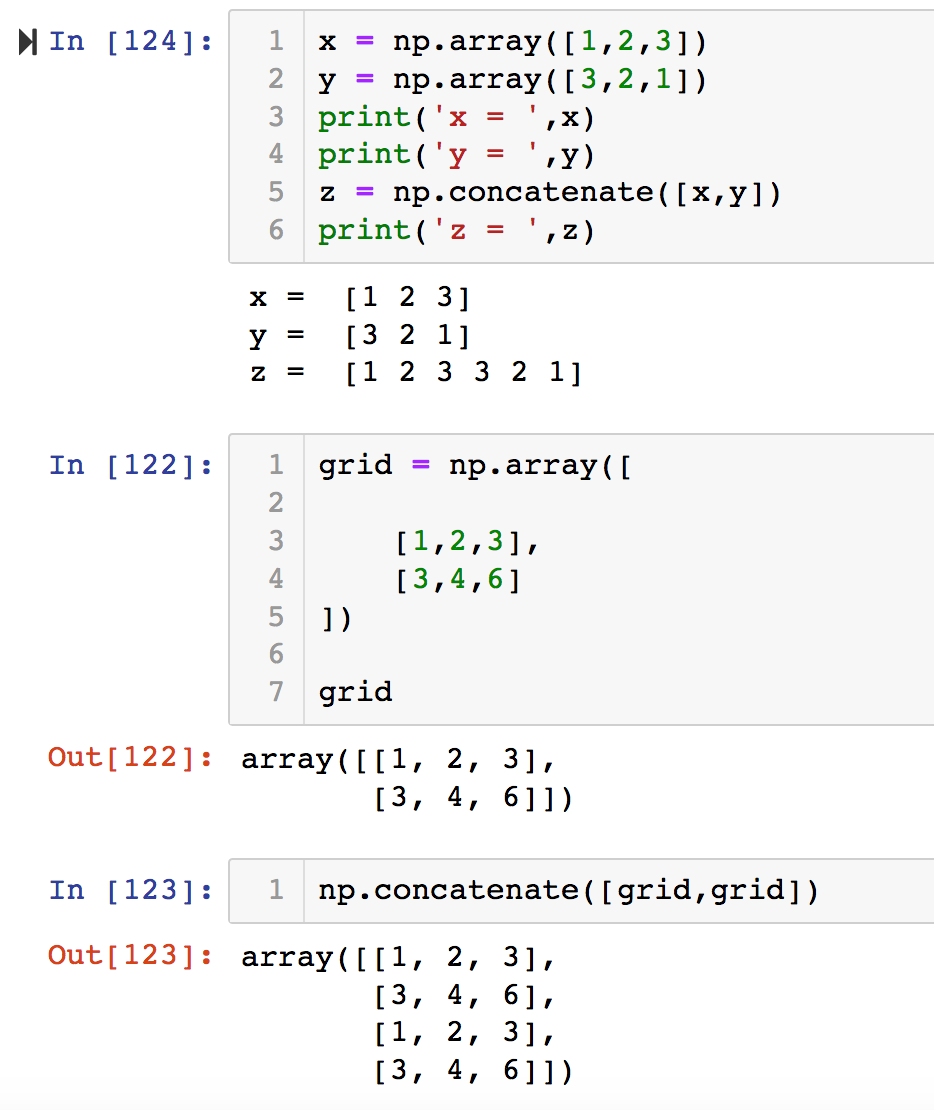Click the final grid line in cell 122
This screenshot has width=934, height=1110.
[x=355, y=692]
